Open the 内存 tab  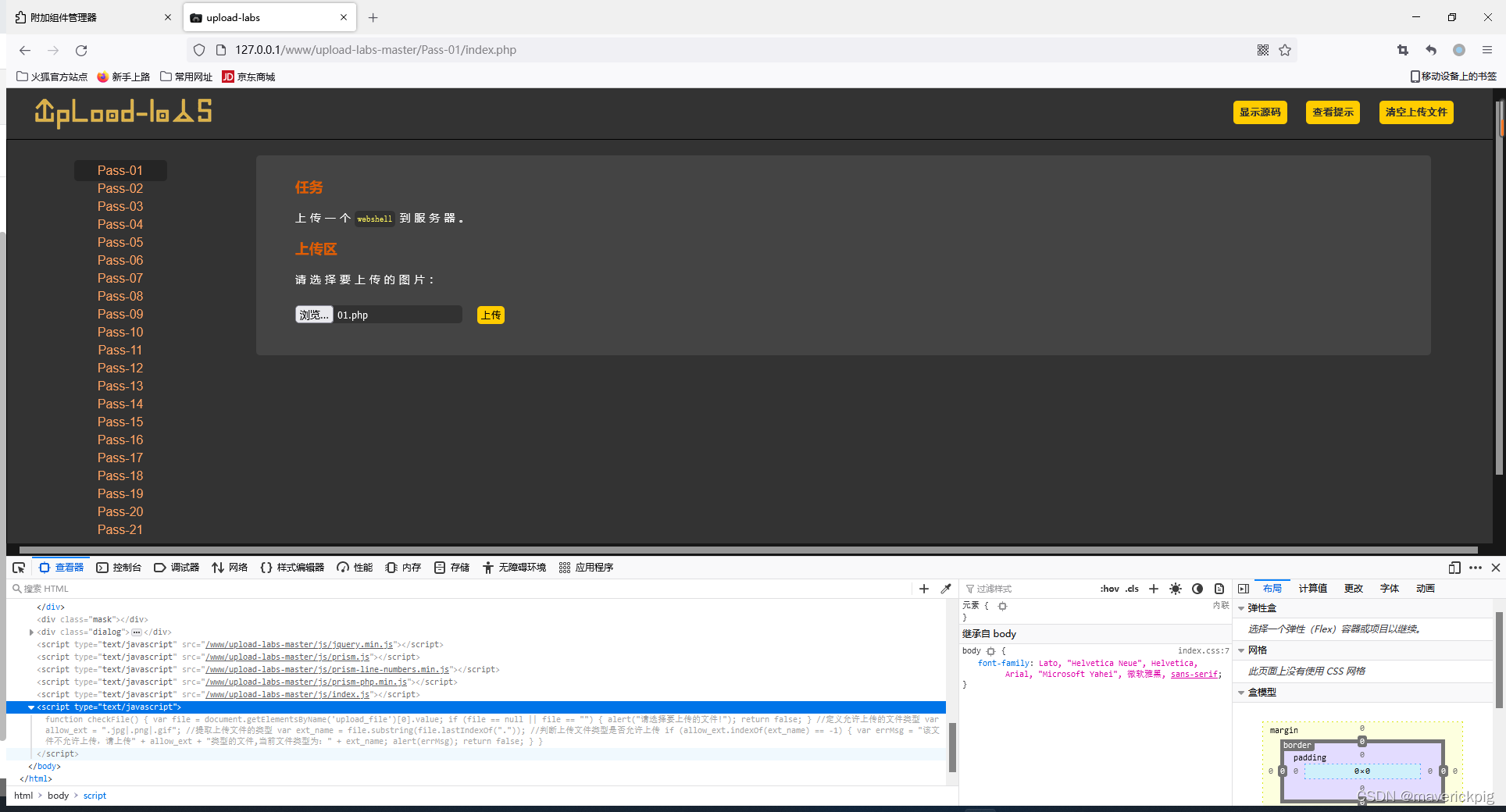point(403,568)
